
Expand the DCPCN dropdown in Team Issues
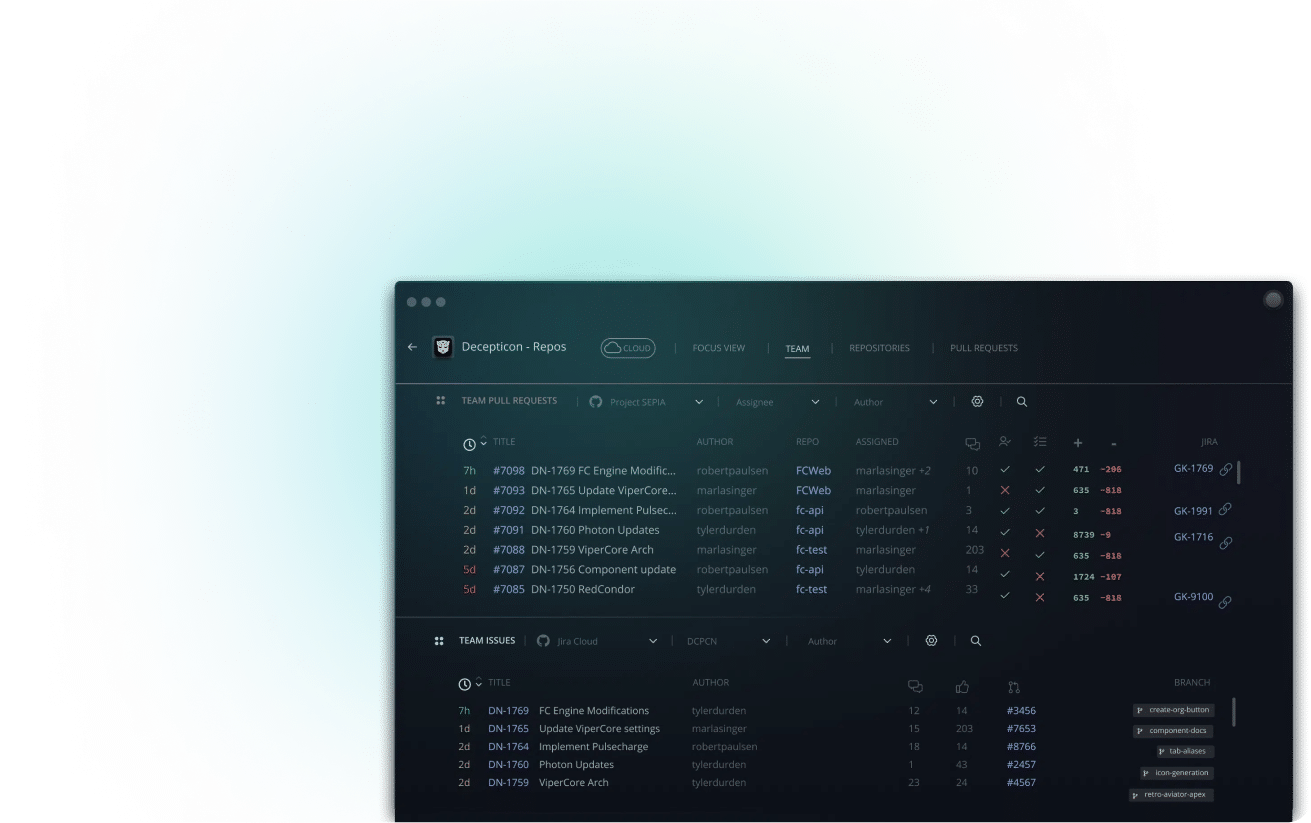pyautogui.click(x=729, y=640)
